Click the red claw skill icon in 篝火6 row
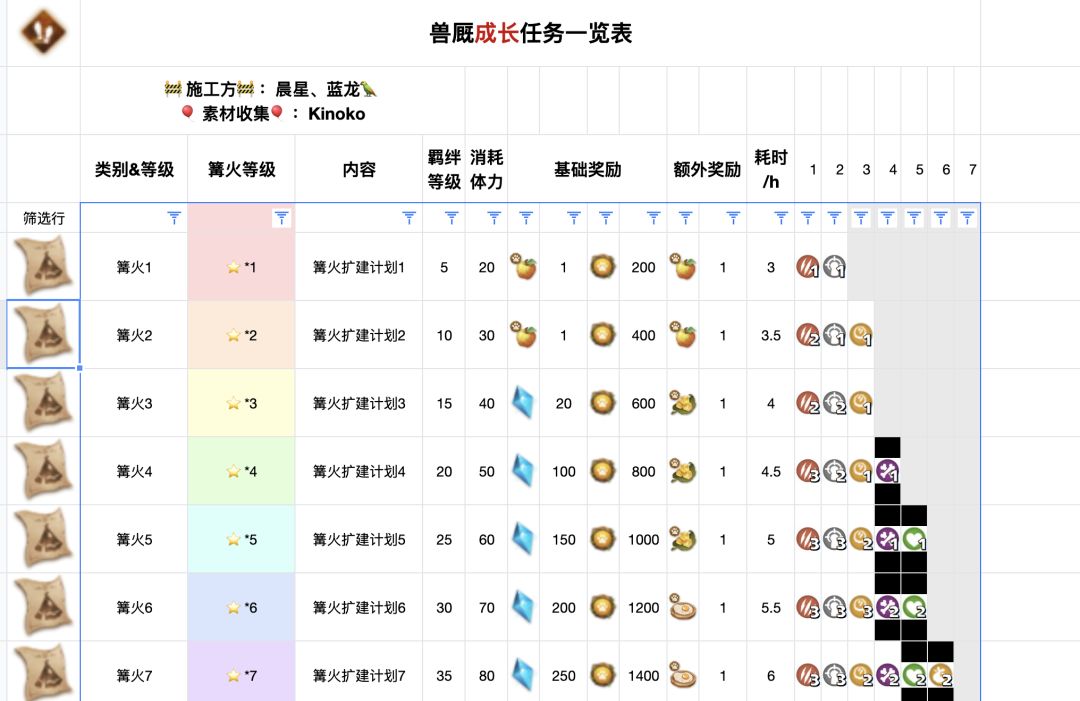1080x701 pixels. (x=807, y=607)
